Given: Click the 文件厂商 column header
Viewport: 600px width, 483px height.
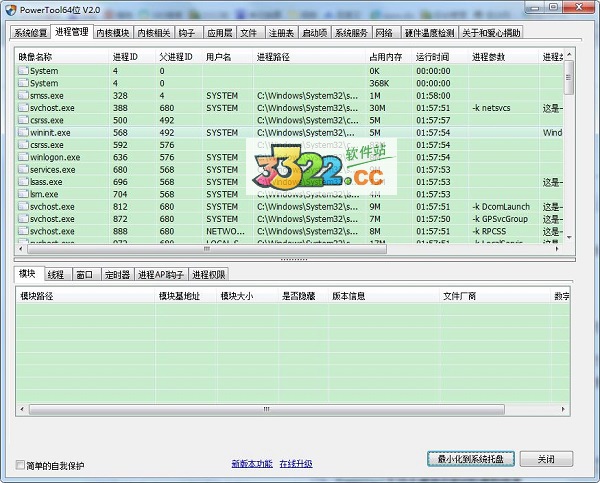Looking at the screenshot, I should [x=495, y=296].
